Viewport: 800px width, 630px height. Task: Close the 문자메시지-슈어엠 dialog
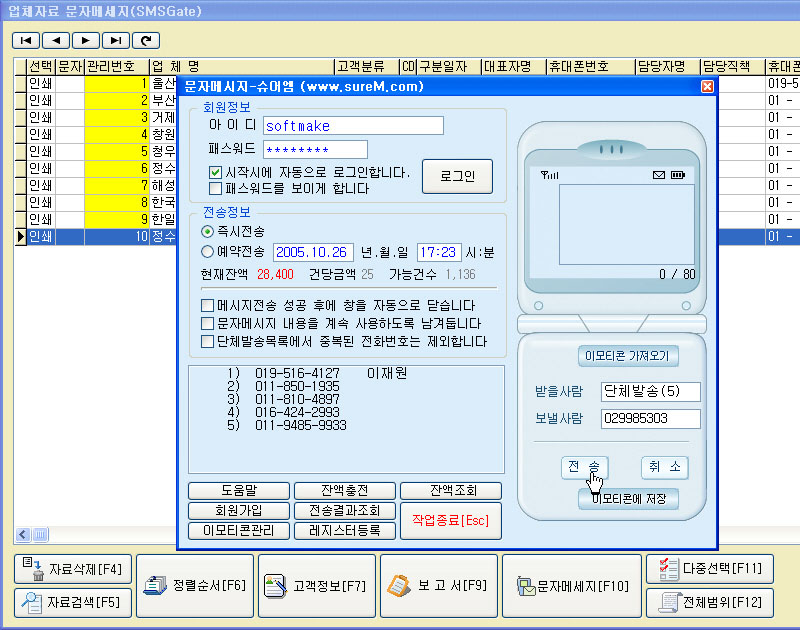coord(707,87)
